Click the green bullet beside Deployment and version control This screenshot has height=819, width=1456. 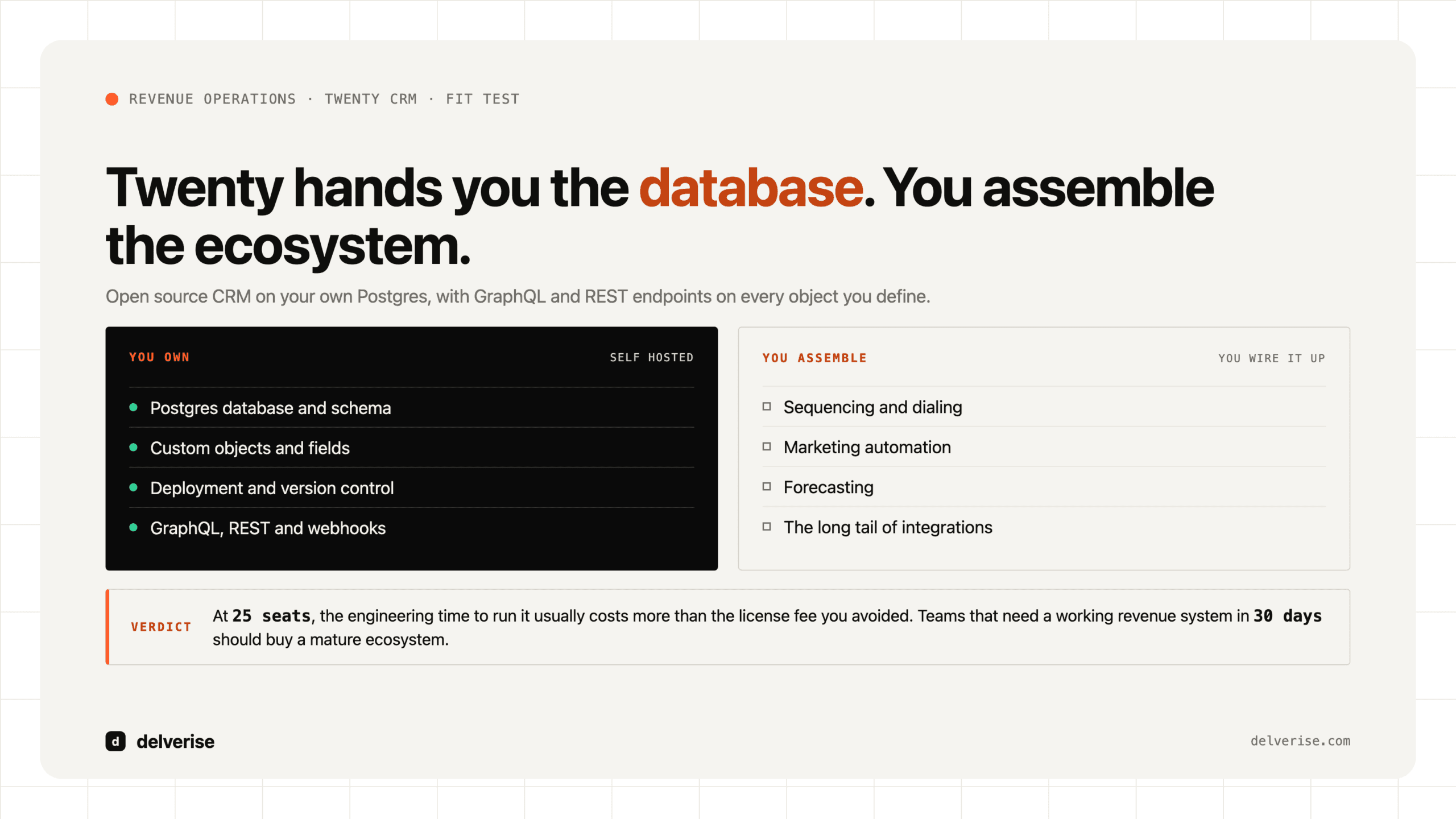134,487
